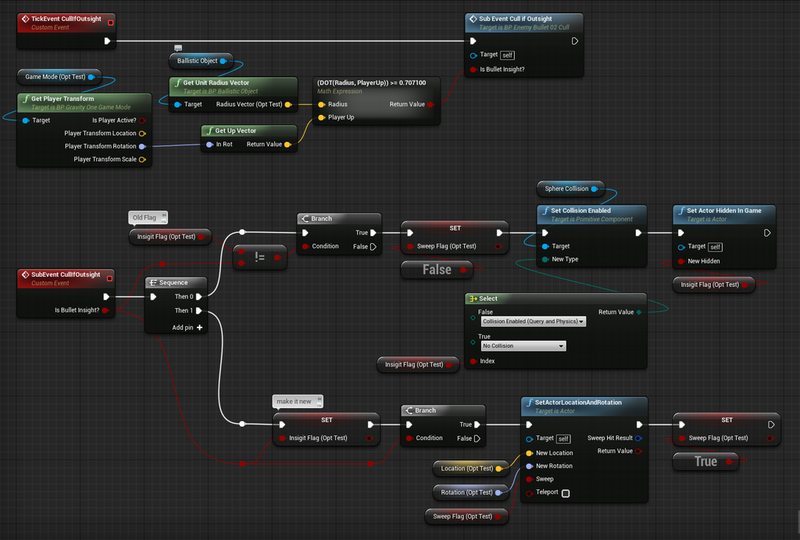Click TickEvent CullIfOutsight execution output pin

pos(107,41)
